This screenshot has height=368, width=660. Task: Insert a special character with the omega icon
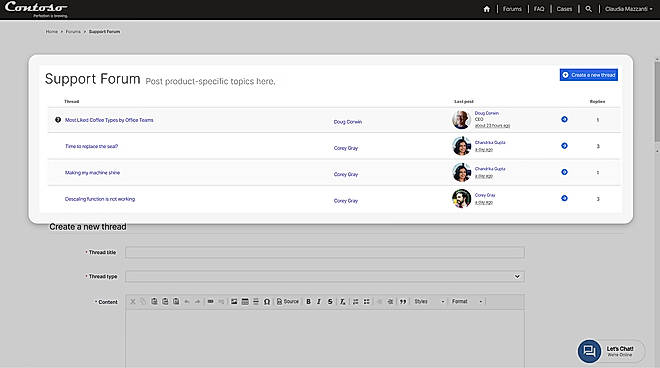pyautogui.click(x=267, y=301)
